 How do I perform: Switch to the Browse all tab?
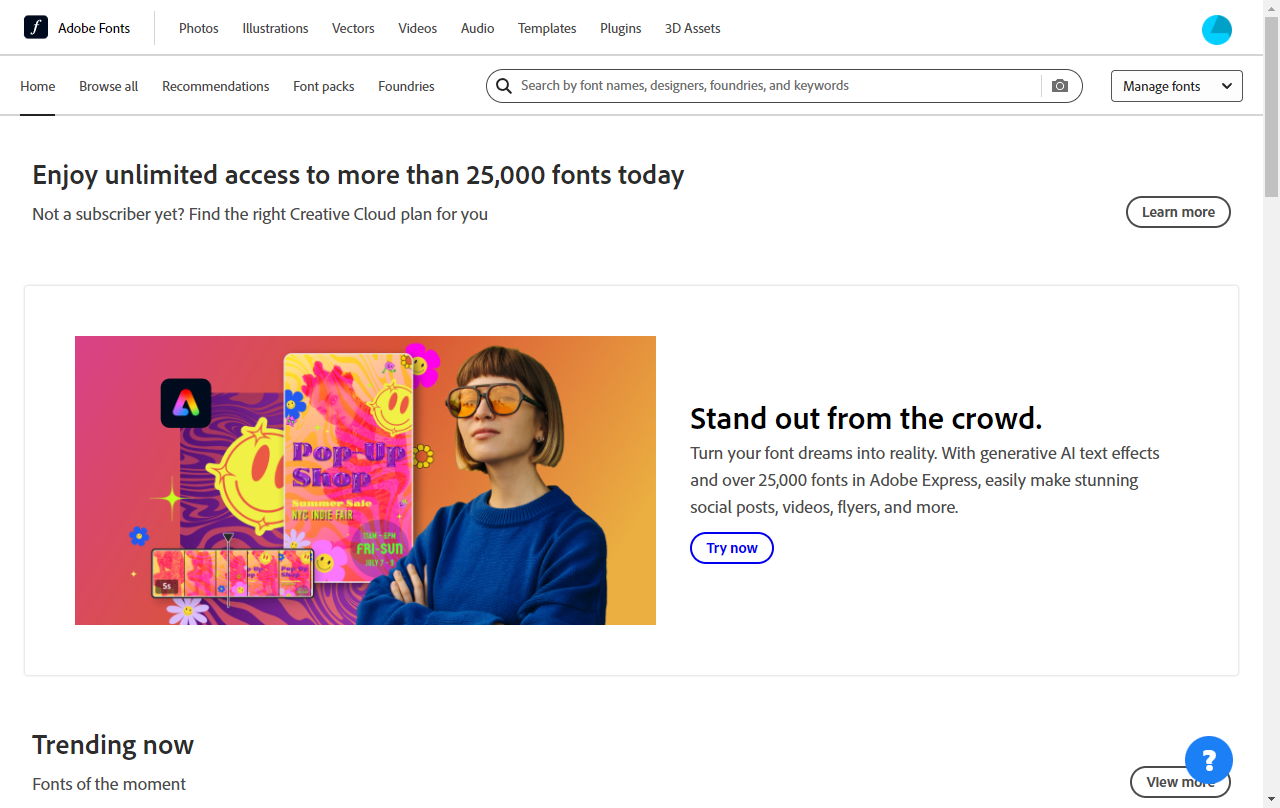pos(108,86)
